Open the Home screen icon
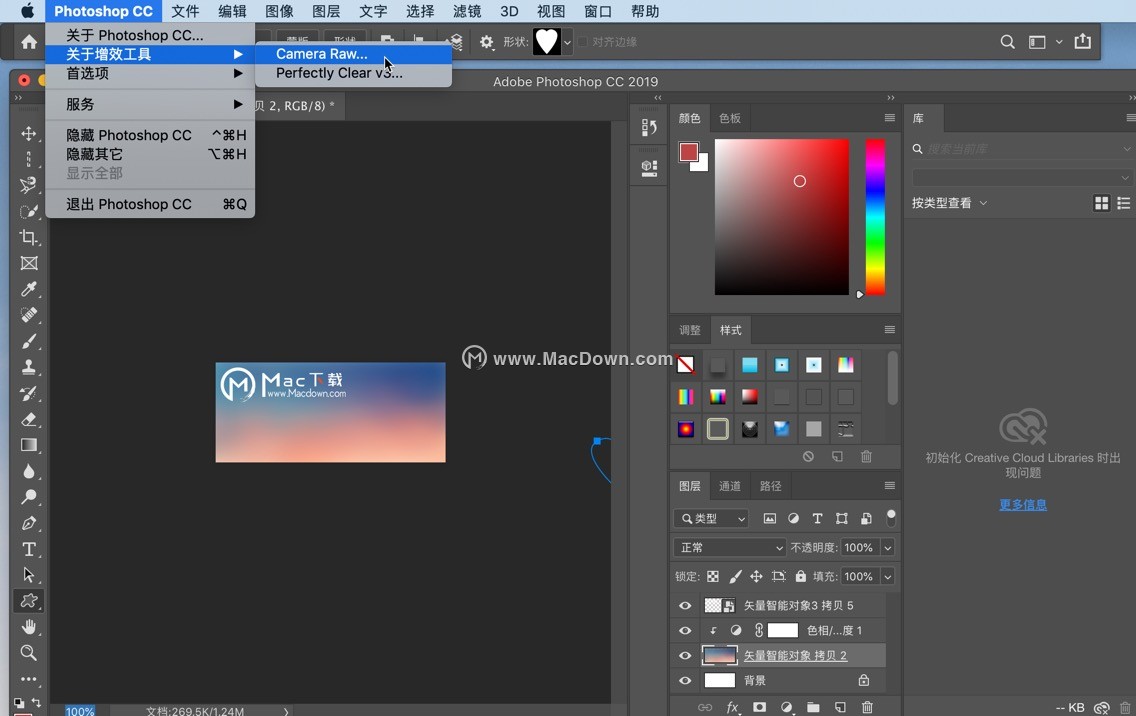Screen dimensions: 1136x716 29,42
